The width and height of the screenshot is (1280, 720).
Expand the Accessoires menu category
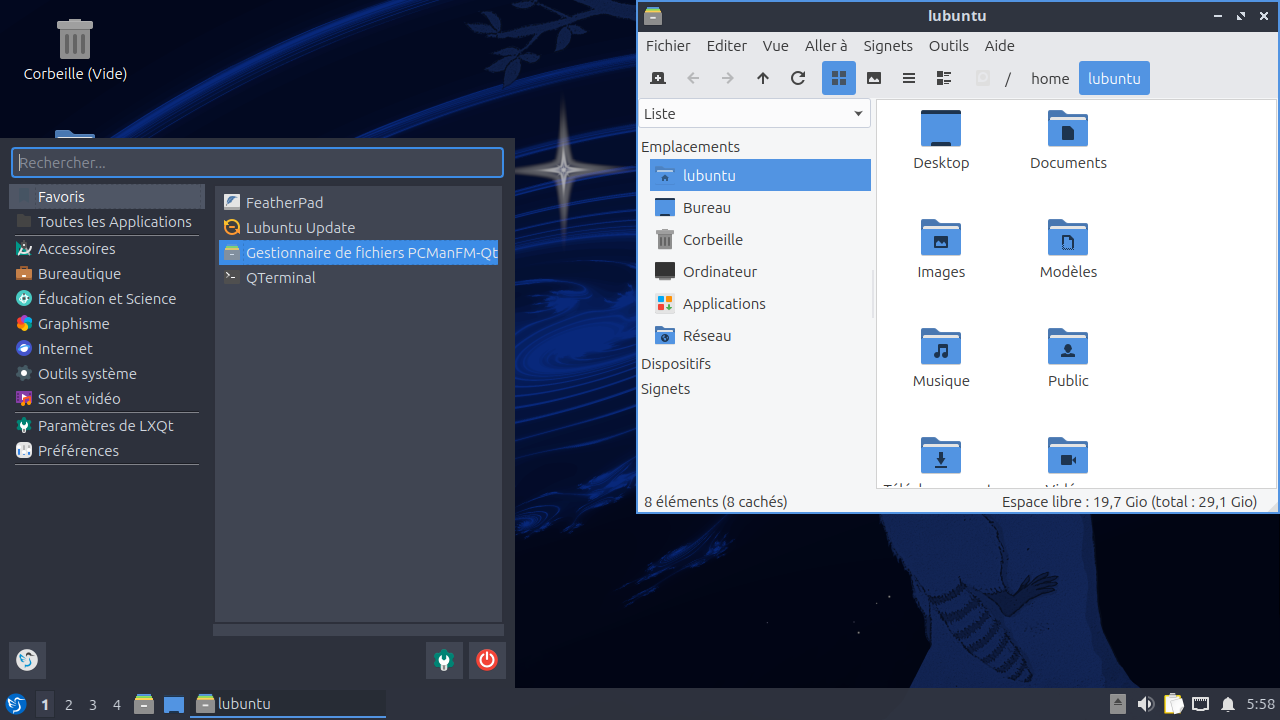[76, 249]
